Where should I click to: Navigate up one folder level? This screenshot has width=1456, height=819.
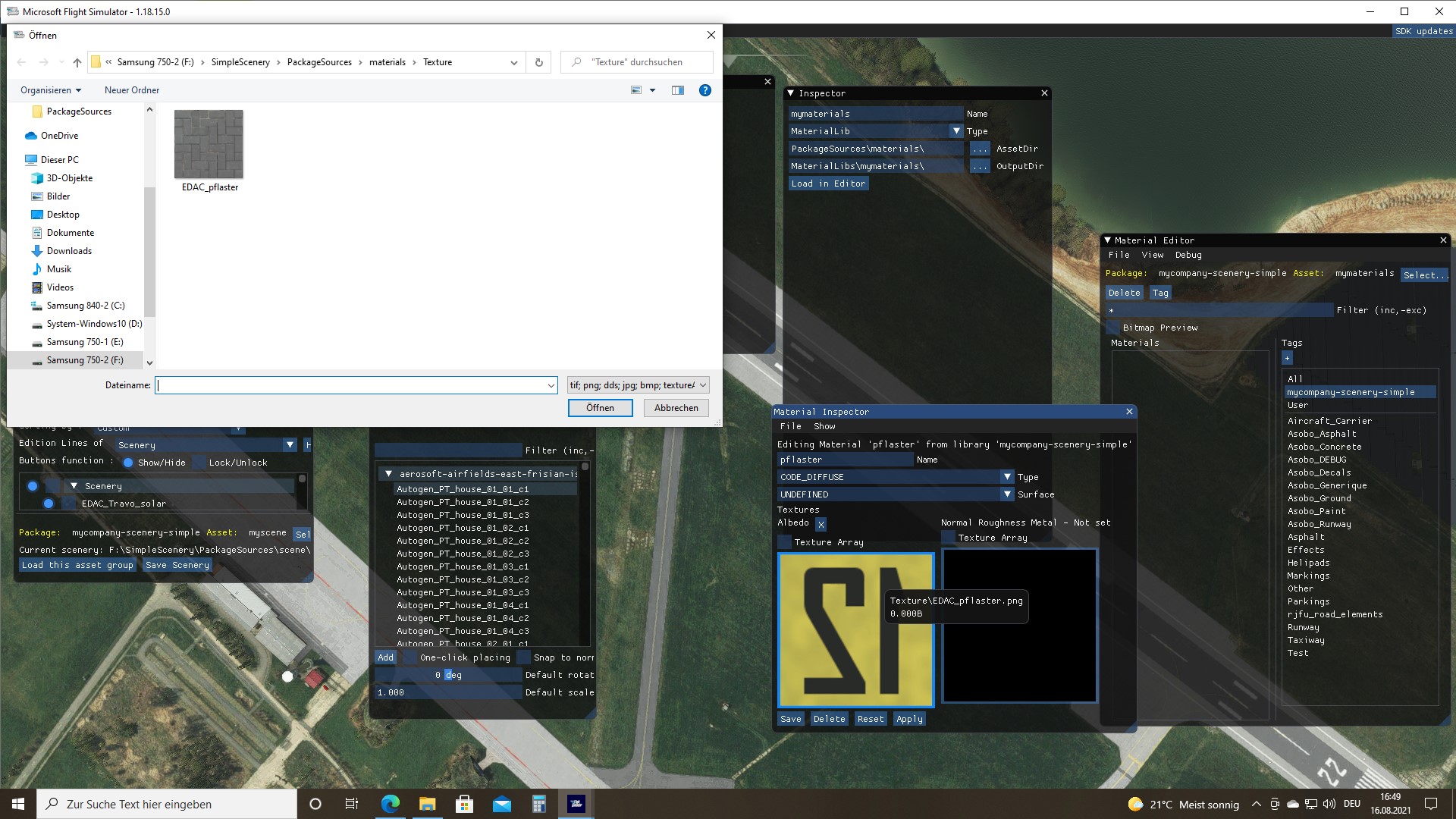(77, 62)
